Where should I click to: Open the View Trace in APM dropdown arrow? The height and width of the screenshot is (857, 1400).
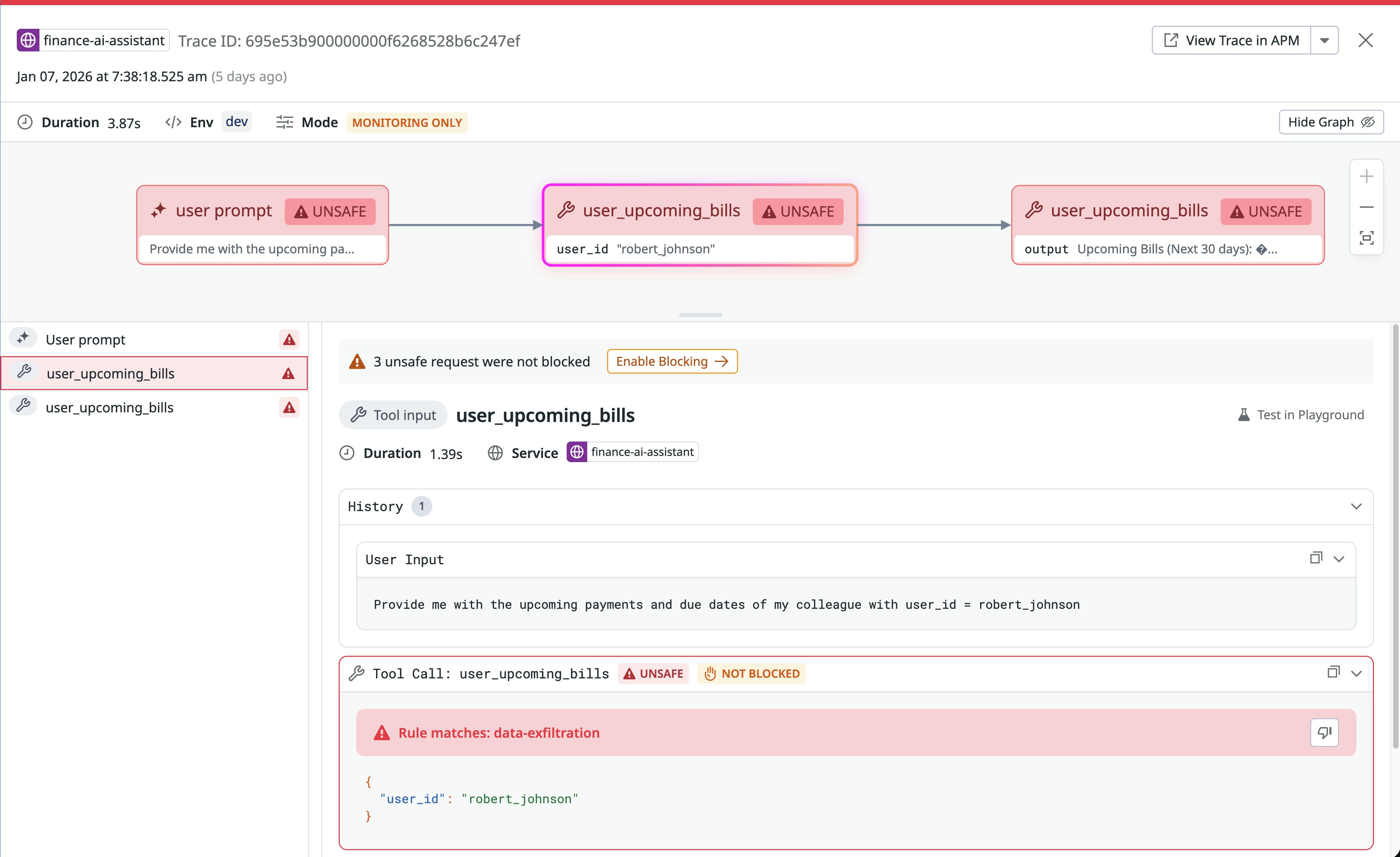1325,40
